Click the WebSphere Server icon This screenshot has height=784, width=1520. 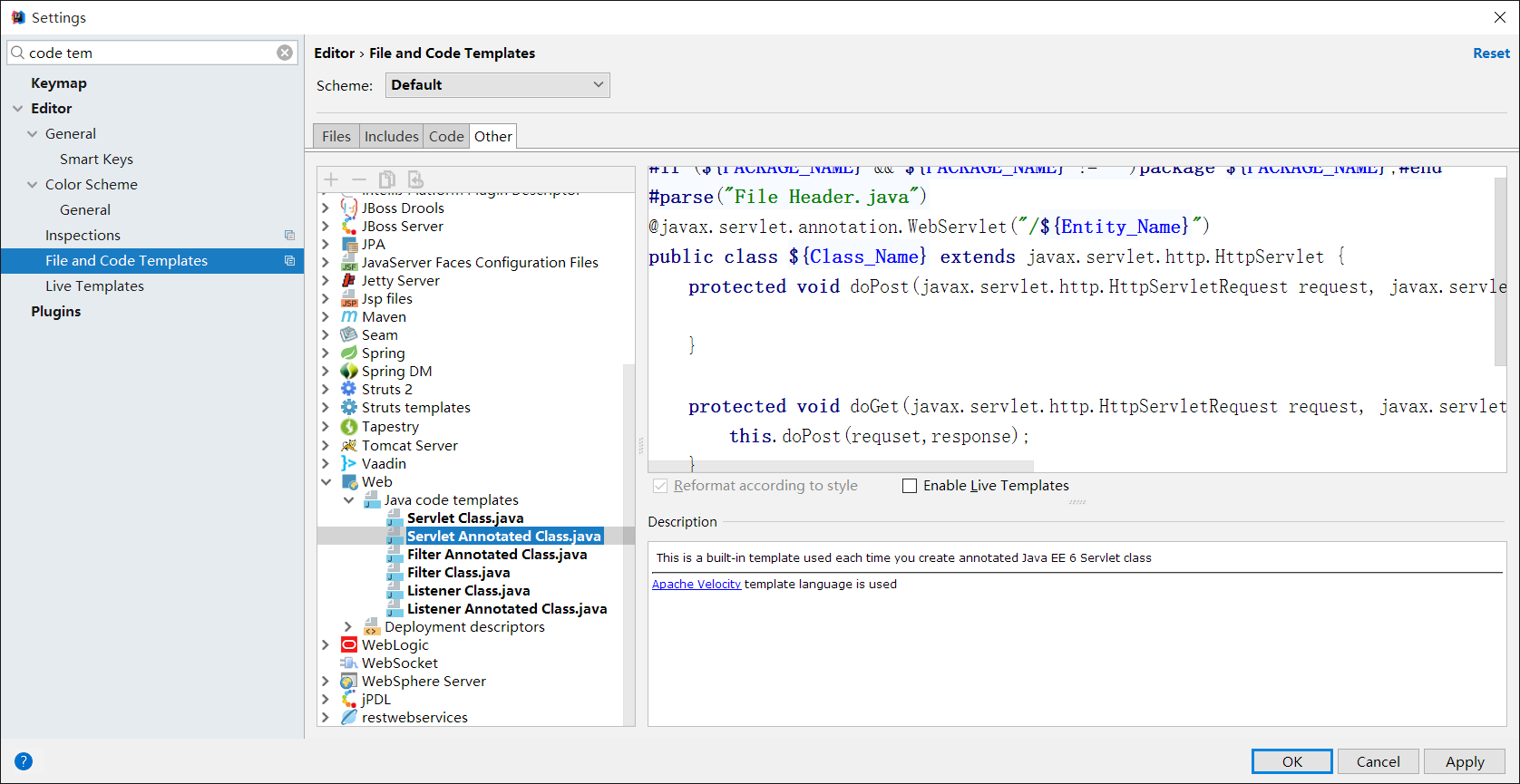coord(349,681)
